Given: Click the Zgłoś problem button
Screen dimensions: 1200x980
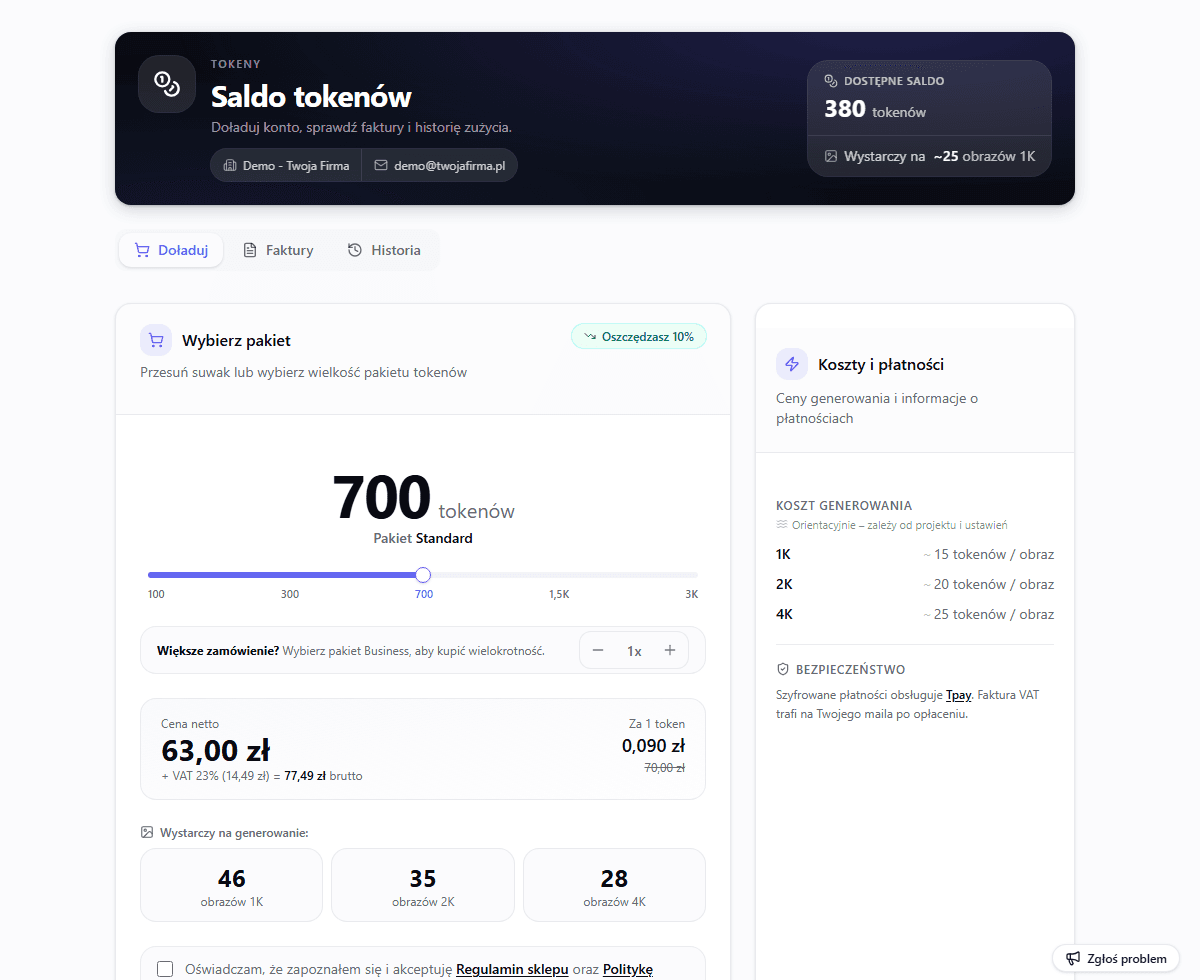Looking at the screenshot, I should pyautogui.click(x=1116, y=958).
